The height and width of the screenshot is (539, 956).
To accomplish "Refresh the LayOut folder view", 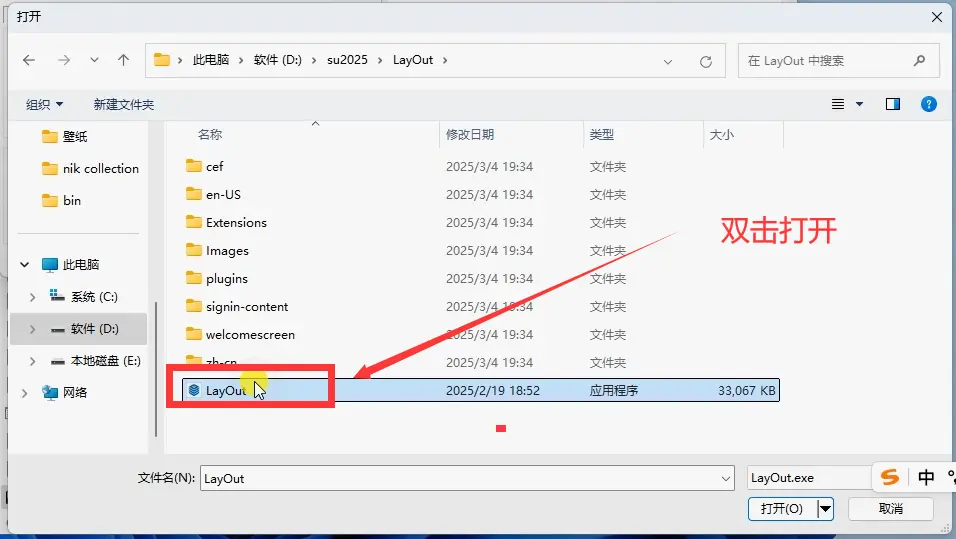I will tap(705, 62).
